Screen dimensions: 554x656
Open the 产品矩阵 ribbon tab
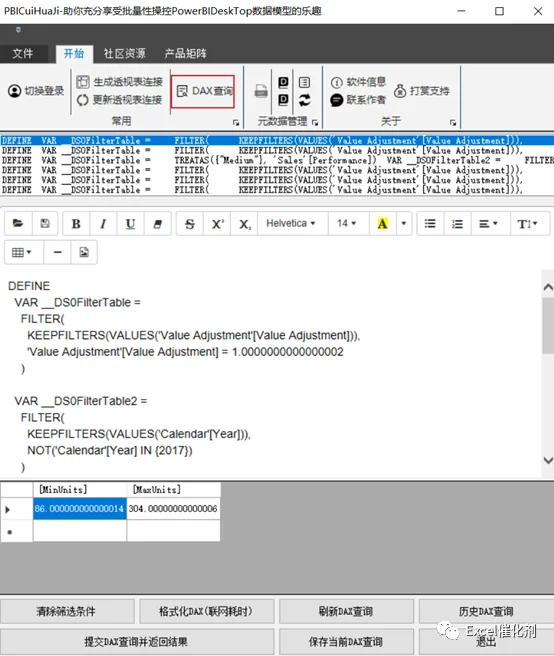pos(185,54)
